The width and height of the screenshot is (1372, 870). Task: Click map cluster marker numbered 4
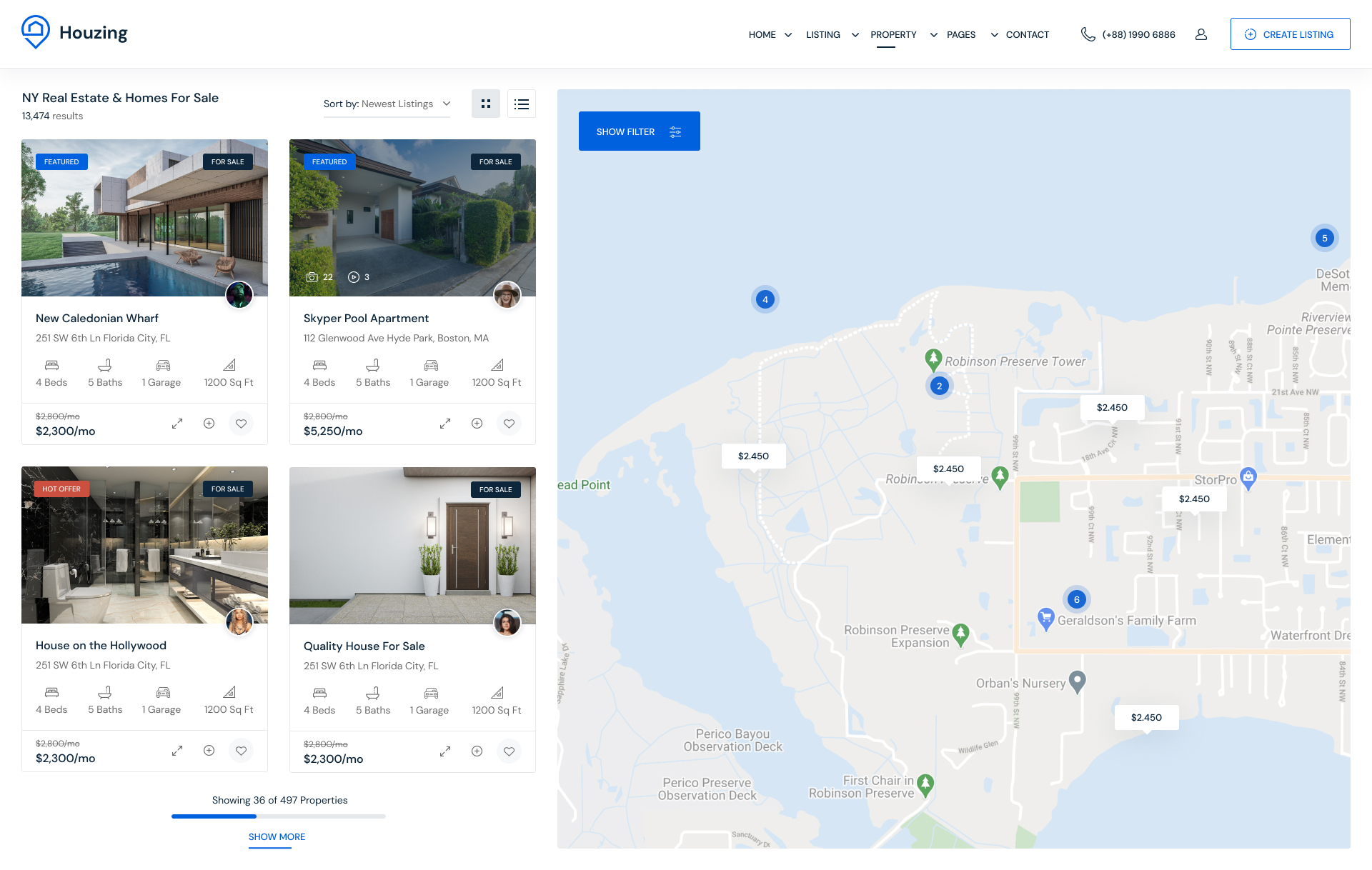coord(765,299)
